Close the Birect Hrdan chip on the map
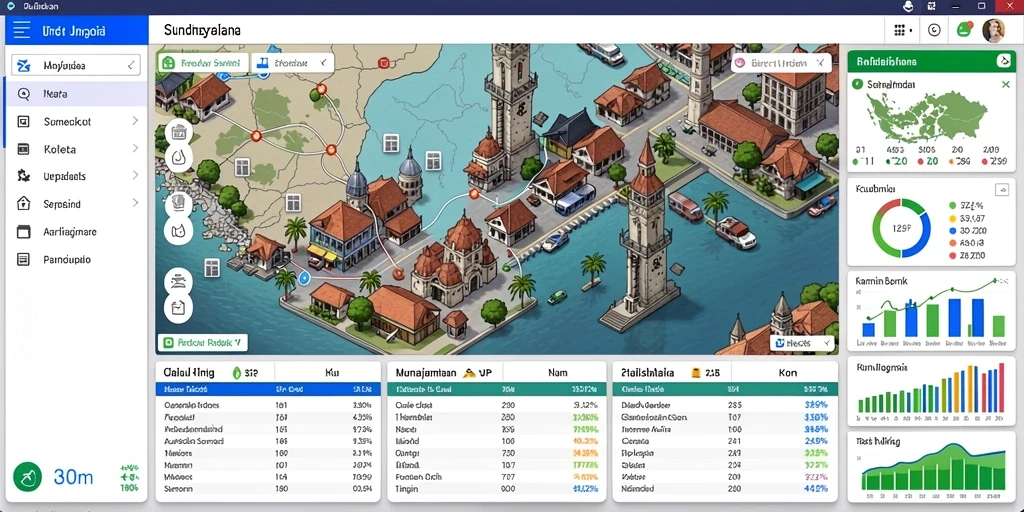 (820, 63)
